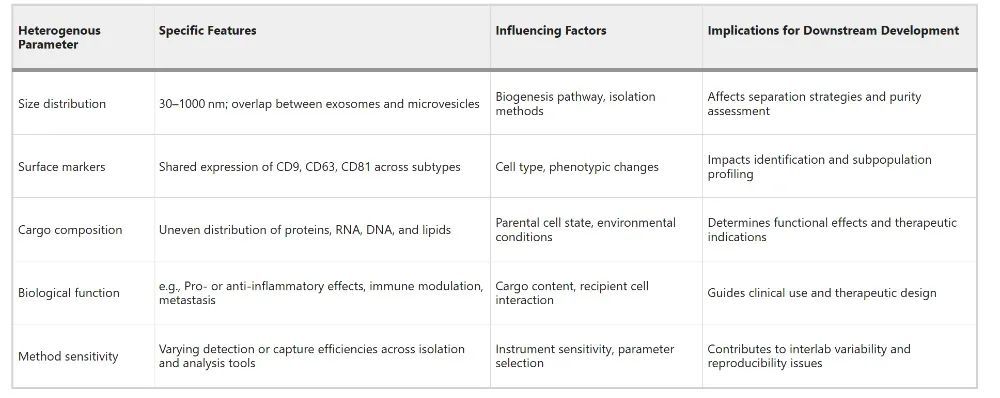Click the Influencing Factors column header
Screen dimensions: 1000x398
tap(550, 31)
